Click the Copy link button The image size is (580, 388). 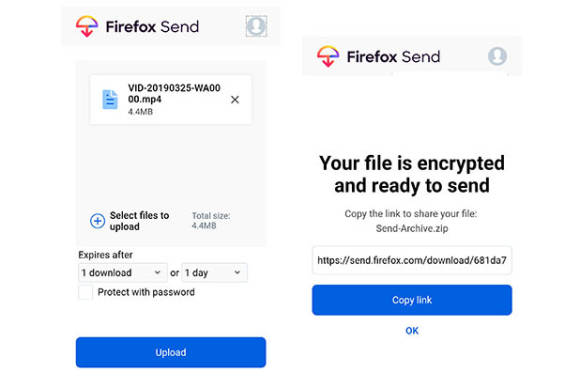pyautogui.click(x=412, y=300)
